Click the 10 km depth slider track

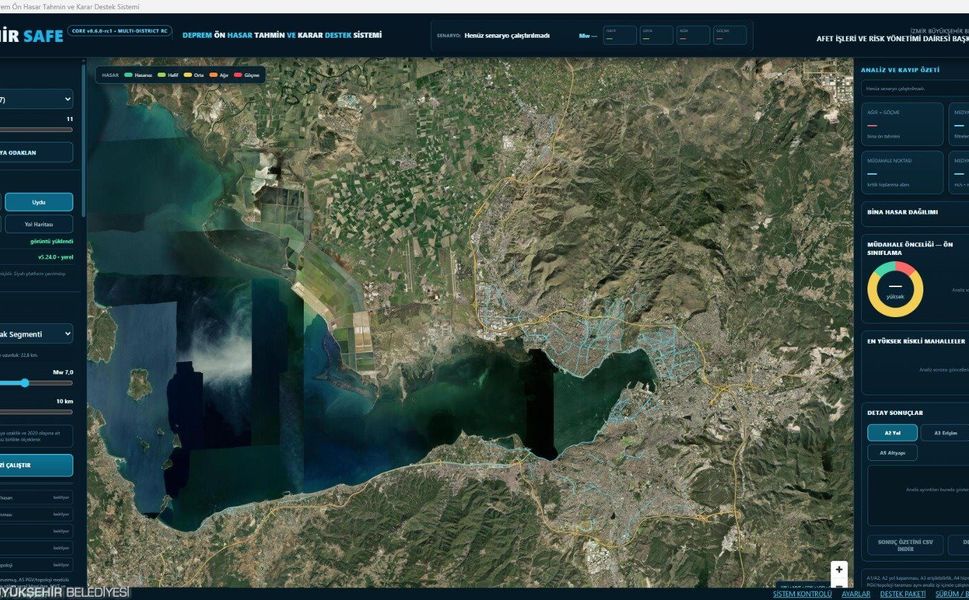pyautogui.click(x=36, y=412)
